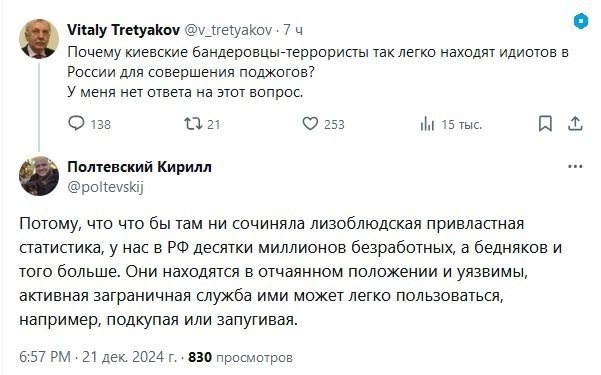
Task: Click the '7 ч' timestamp
Action: tap(293, 30)
